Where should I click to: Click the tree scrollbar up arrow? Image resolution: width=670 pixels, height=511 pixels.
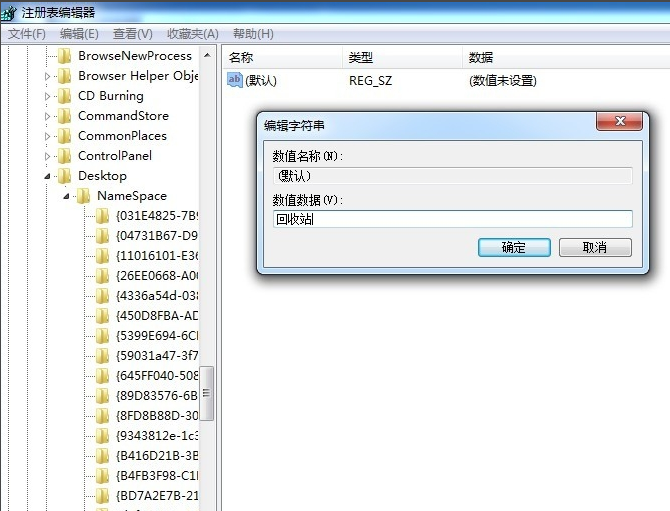click(x=207, y=56)
